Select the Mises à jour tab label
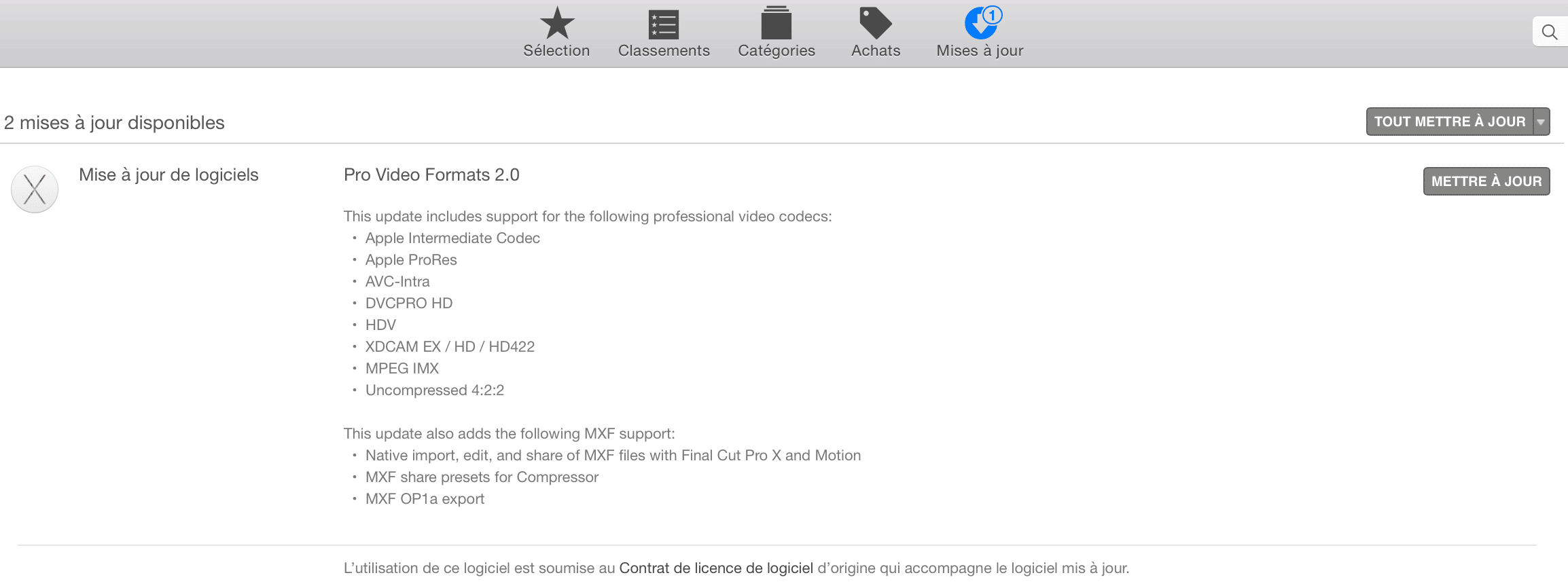The image size is (1568, 588). (980, 51)
